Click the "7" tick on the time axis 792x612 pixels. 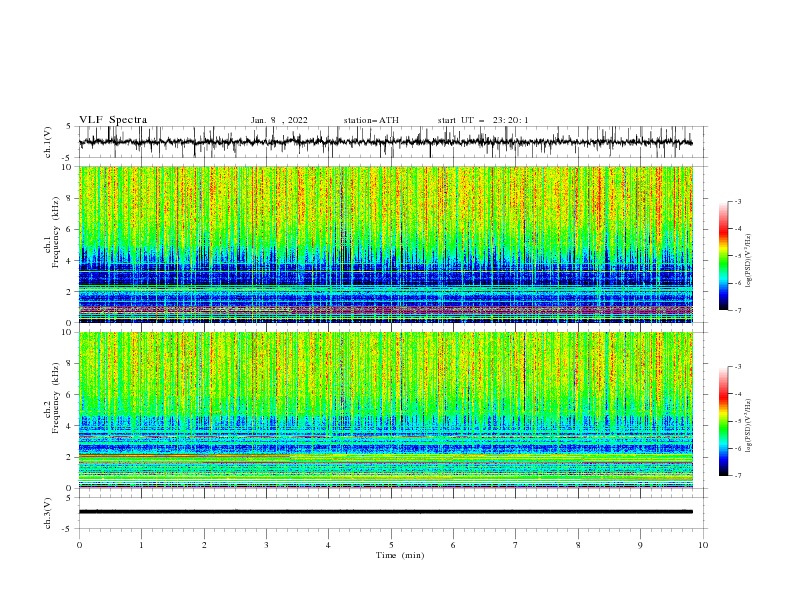pyautogui.click(x=516, y=545)
